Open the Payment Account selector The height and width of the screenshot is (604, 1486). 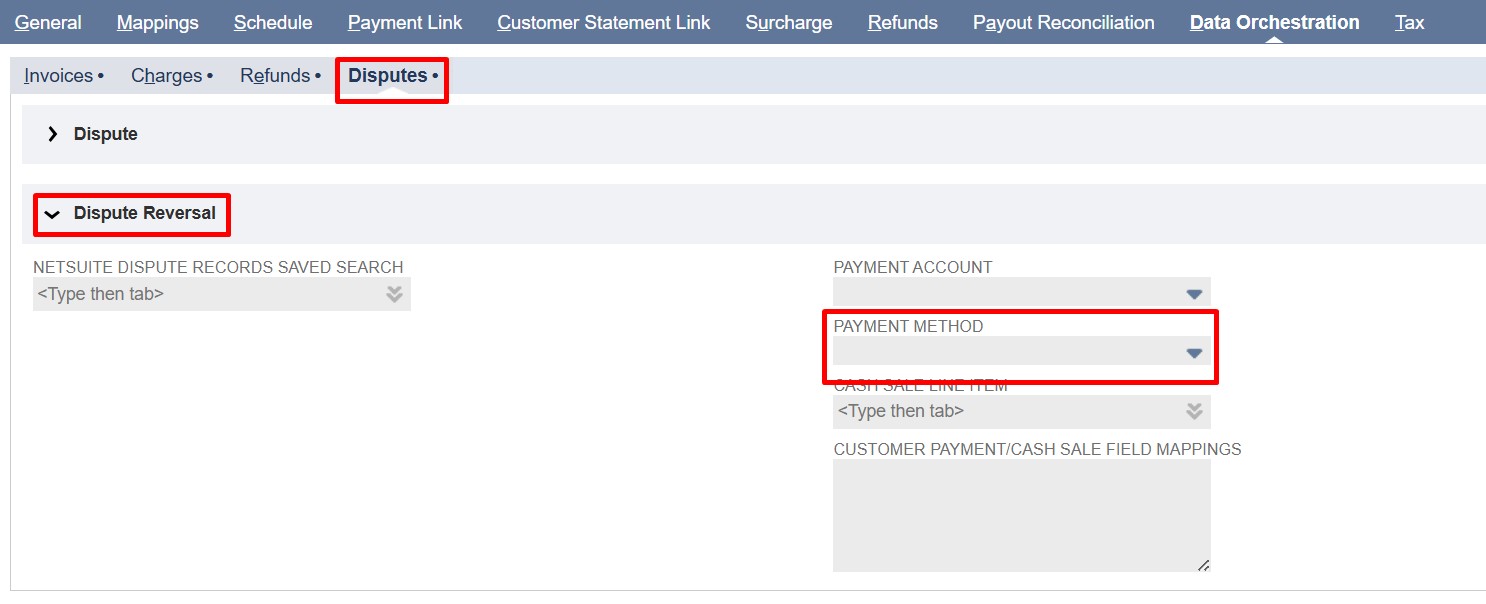pyautogui.click(x=1020, y=292)
